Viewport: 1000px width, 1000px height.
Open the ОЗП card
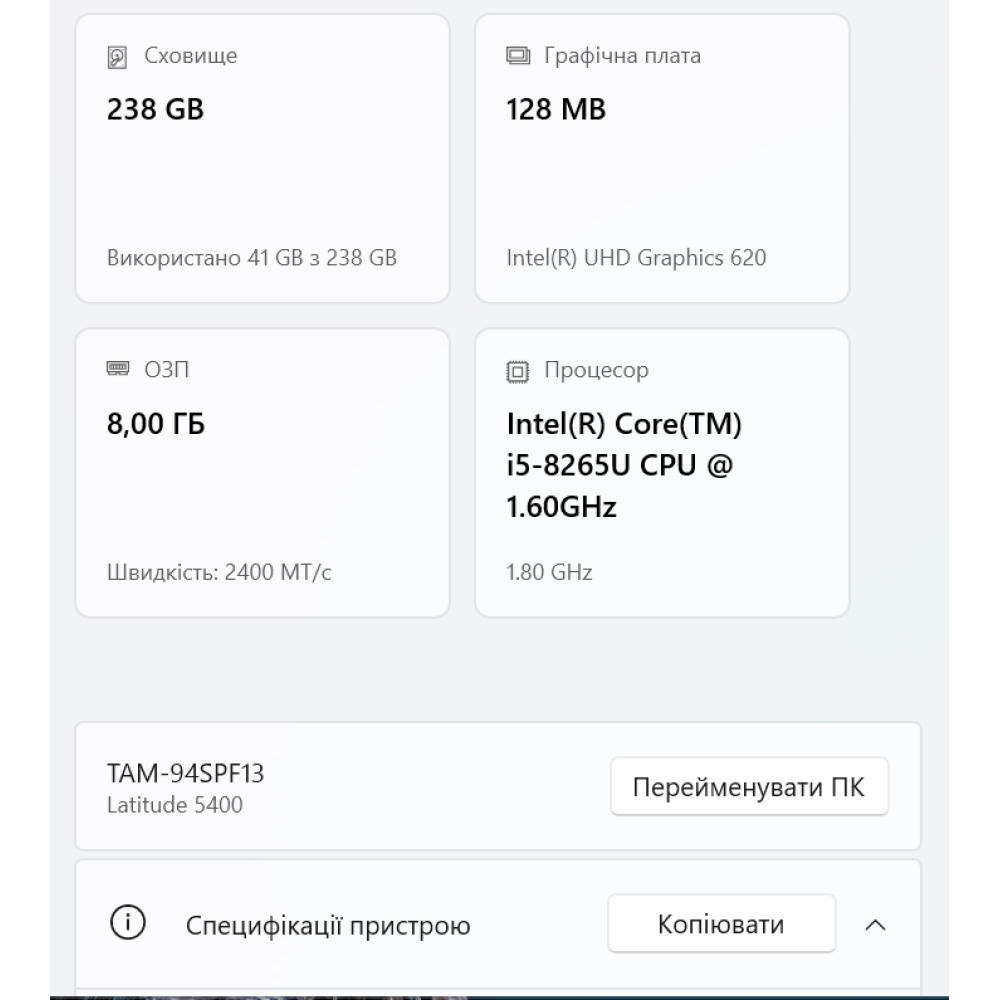262,470
